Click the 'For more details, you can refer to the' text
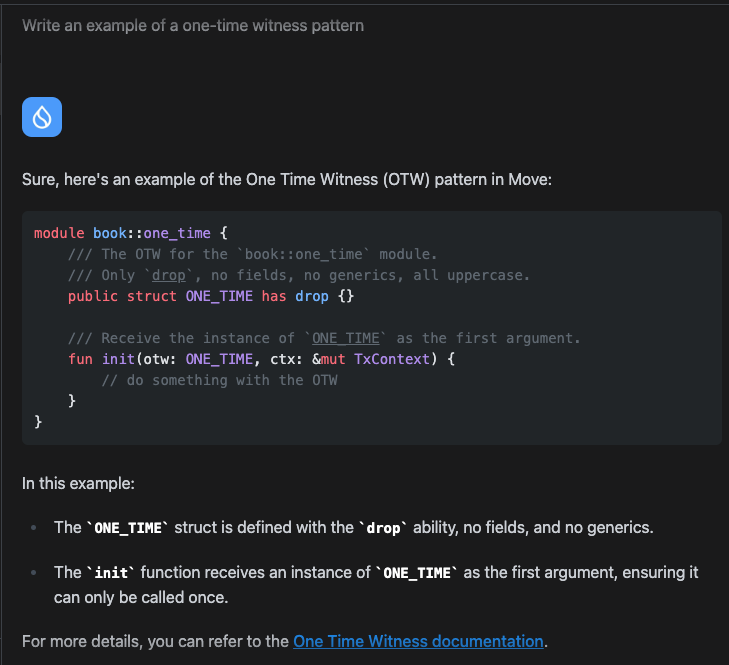729x665 pixels. click(155, 641)
